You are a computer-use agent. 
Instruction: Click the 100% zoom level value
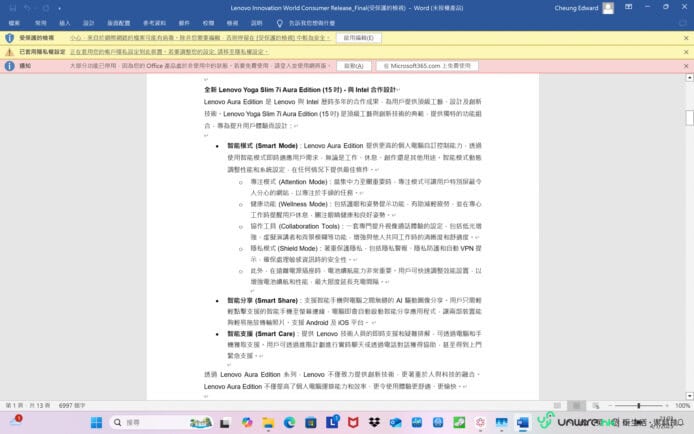click(682, 406)
